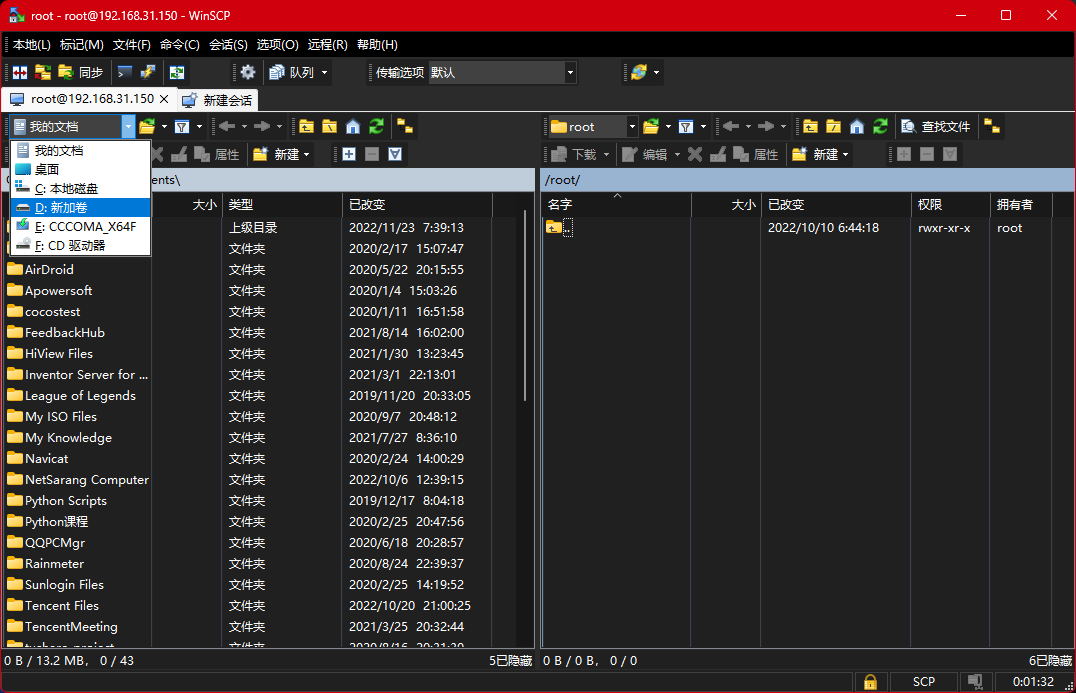The width and height of the screenshot is (1076, 693).
Task: Open Preferences with the gear icon
Action: [247, 72]
